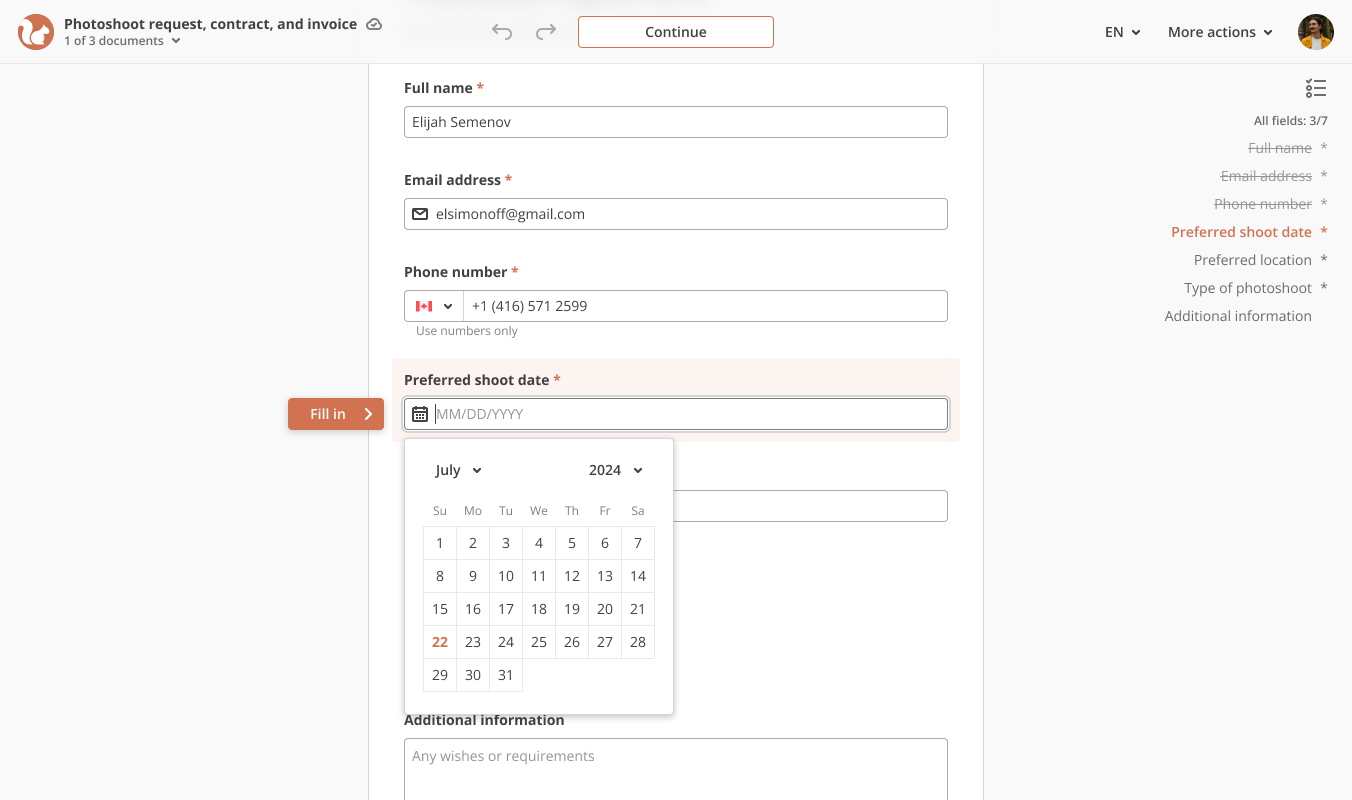Screen dimensions: 1352x800
Task: Click the Email address input field
Action: [x=676, y=214]
